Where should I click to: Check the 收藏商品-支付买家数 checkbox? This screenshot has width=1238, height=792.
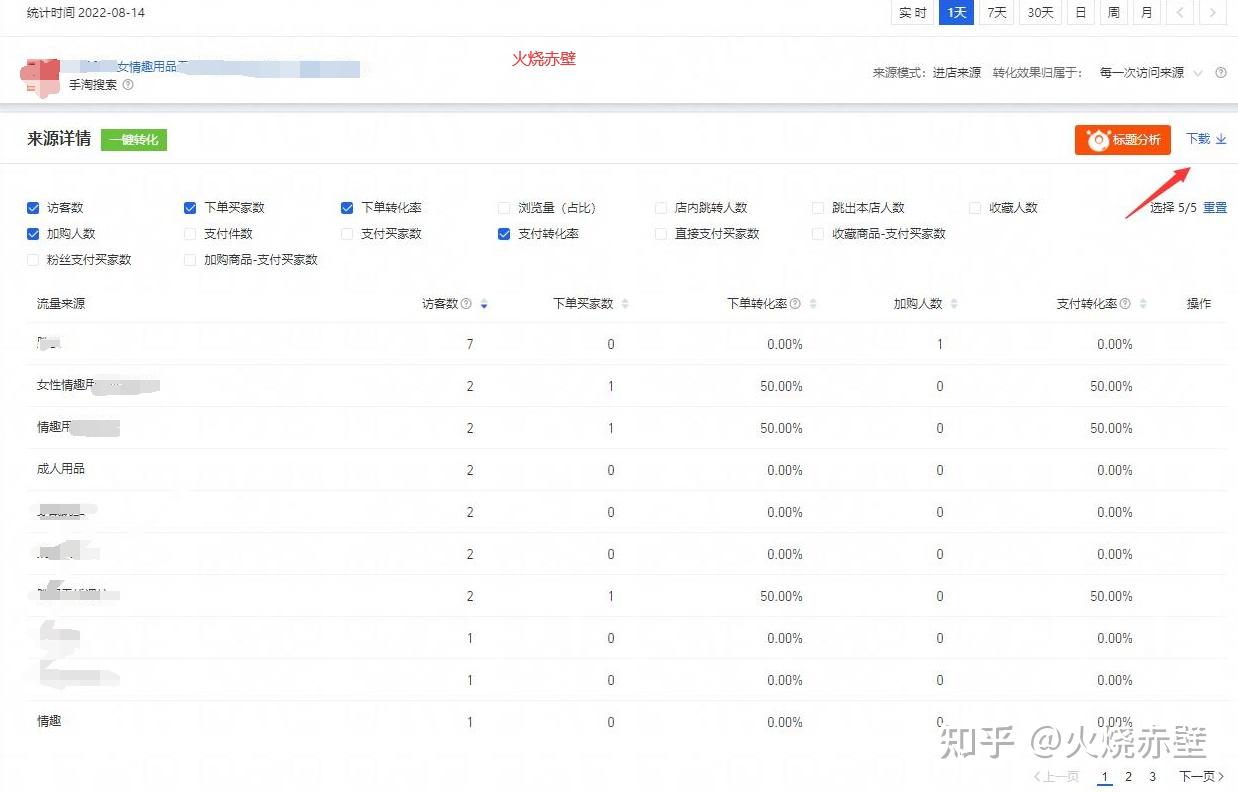[x=818, y=234]
